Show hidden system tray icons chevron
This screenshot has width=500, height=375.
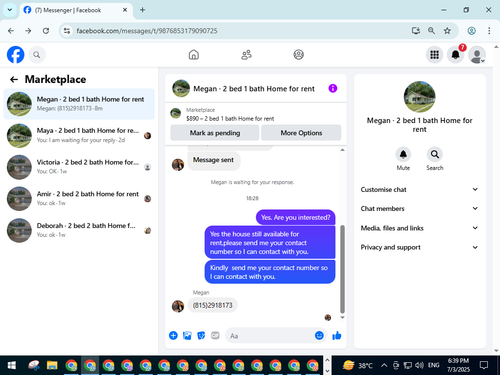(384, 365)
